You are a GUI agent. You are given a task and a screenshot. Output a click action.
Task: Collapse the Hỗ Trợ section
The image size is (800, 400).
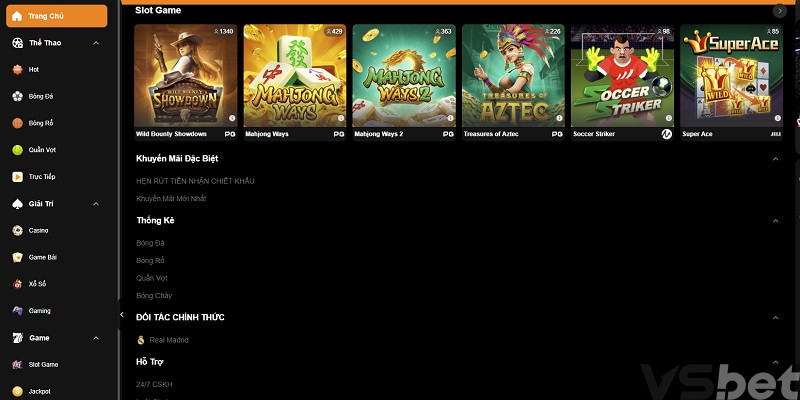click(776, 362)
